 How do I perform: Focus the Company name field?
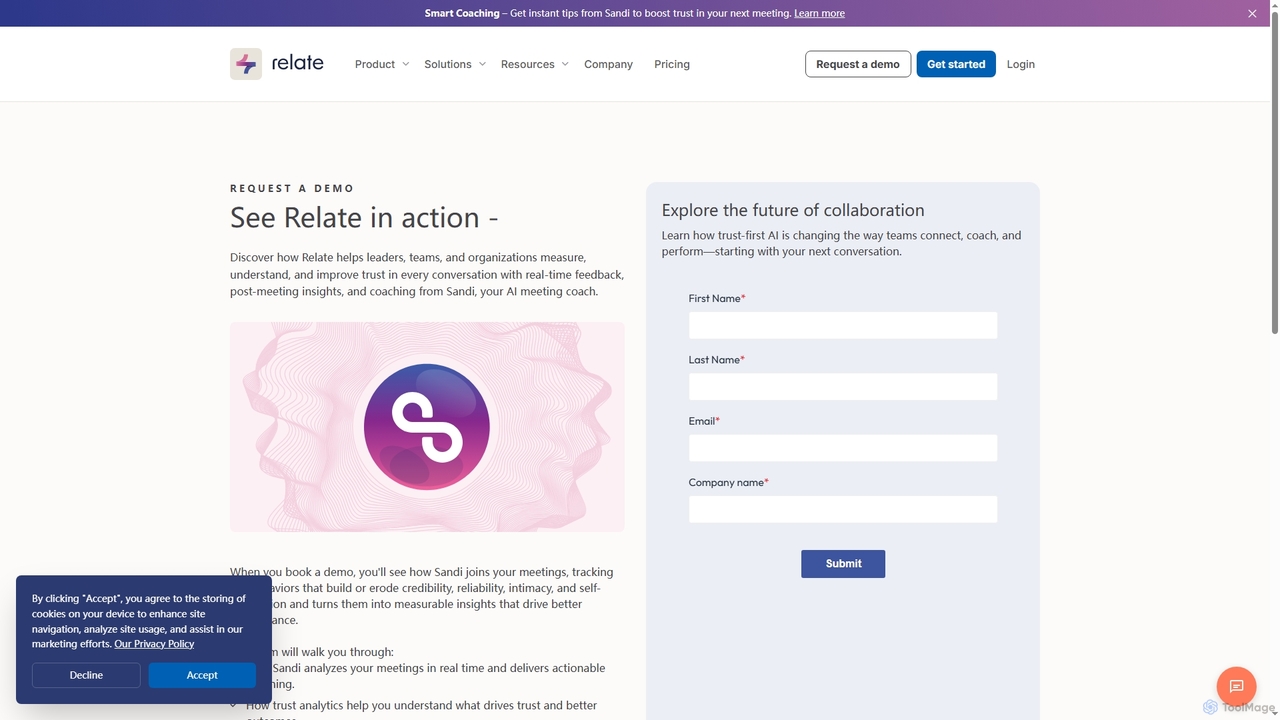[x=843, y=509]
